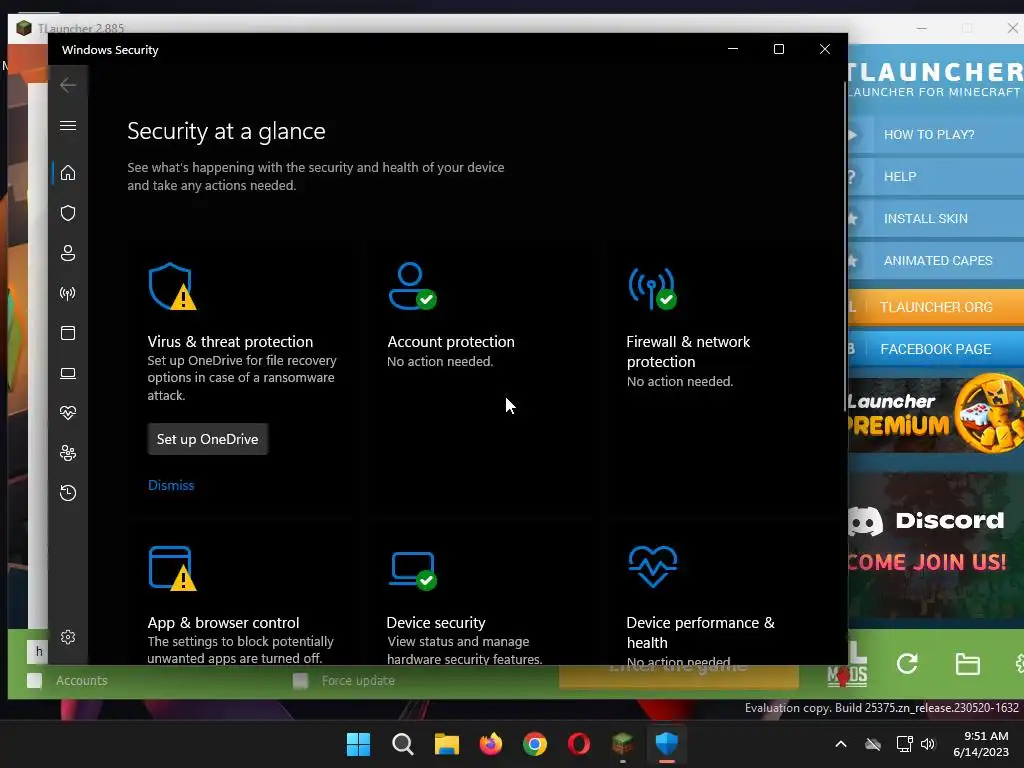Click the Windows Security taskbar icon
The height and width of the screenshot is (768, 1024).
[x=667, y=744]
